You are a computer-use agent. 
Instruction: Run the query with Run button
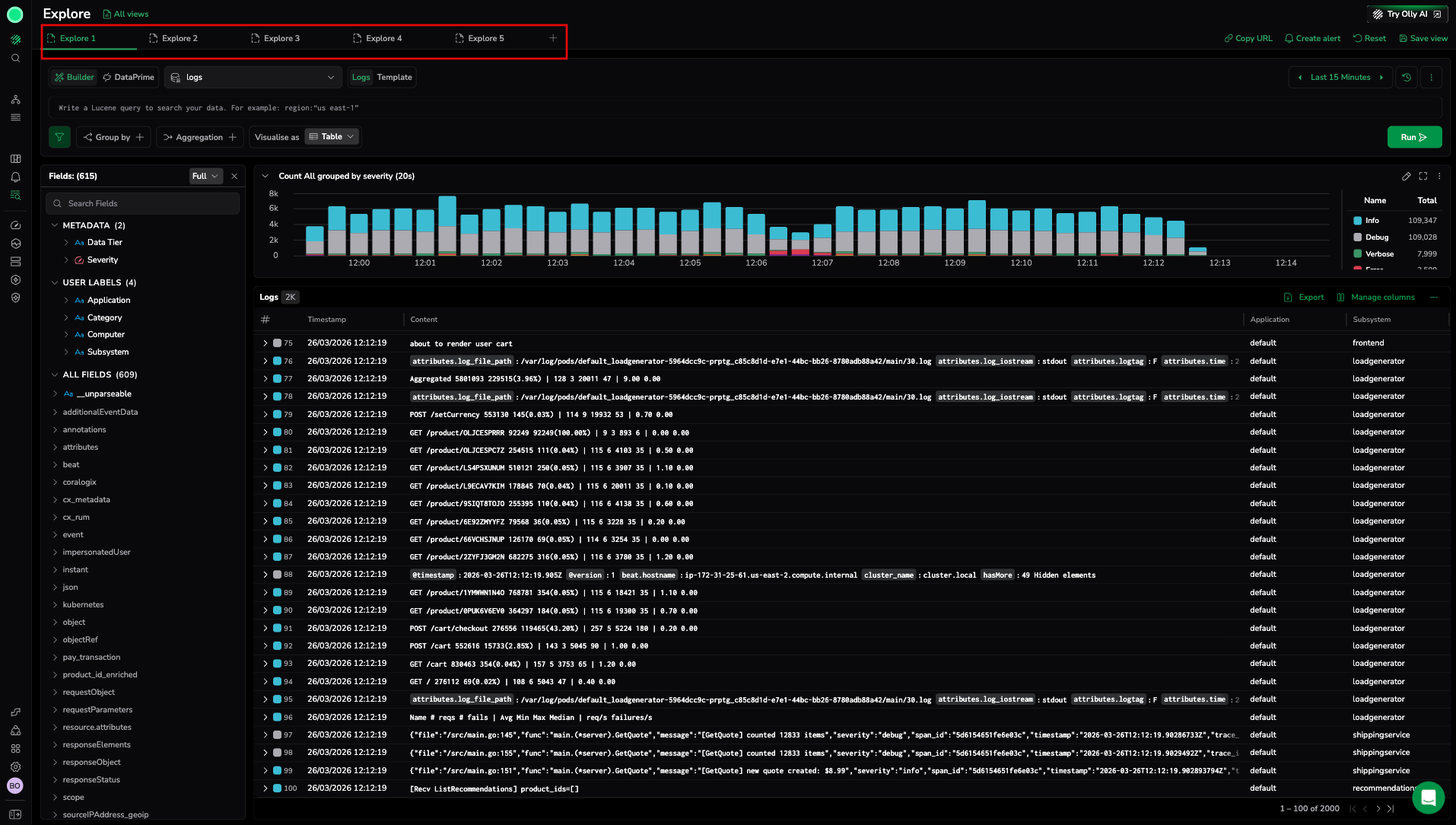[1413, 138]
